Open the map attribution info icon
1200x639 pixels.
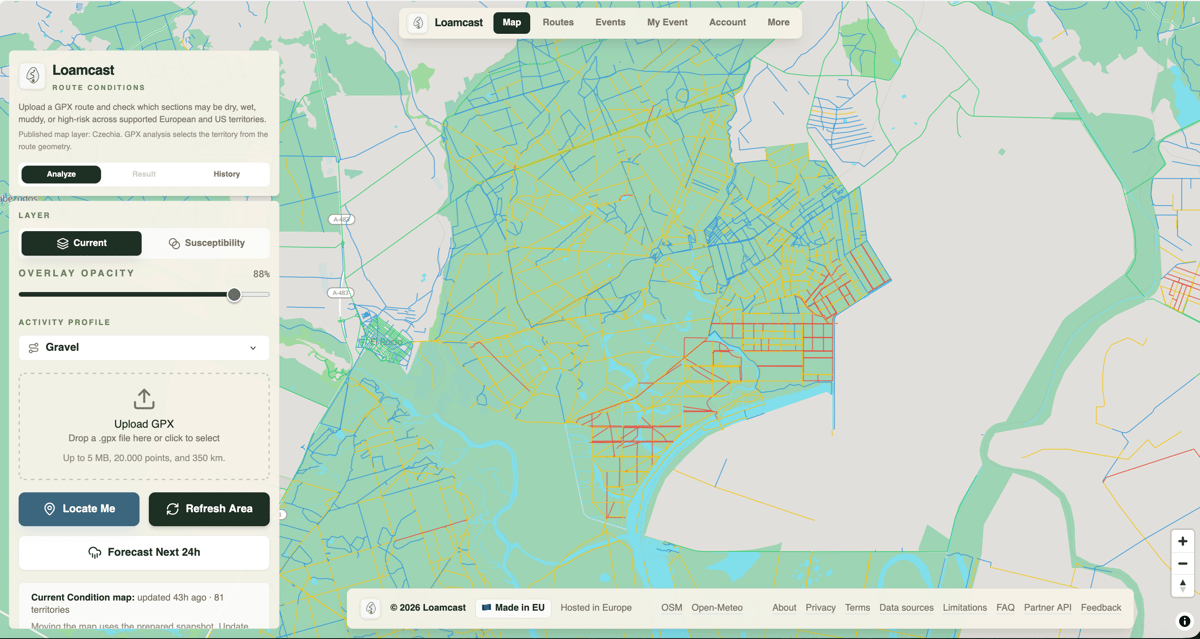coord(1184,621)
